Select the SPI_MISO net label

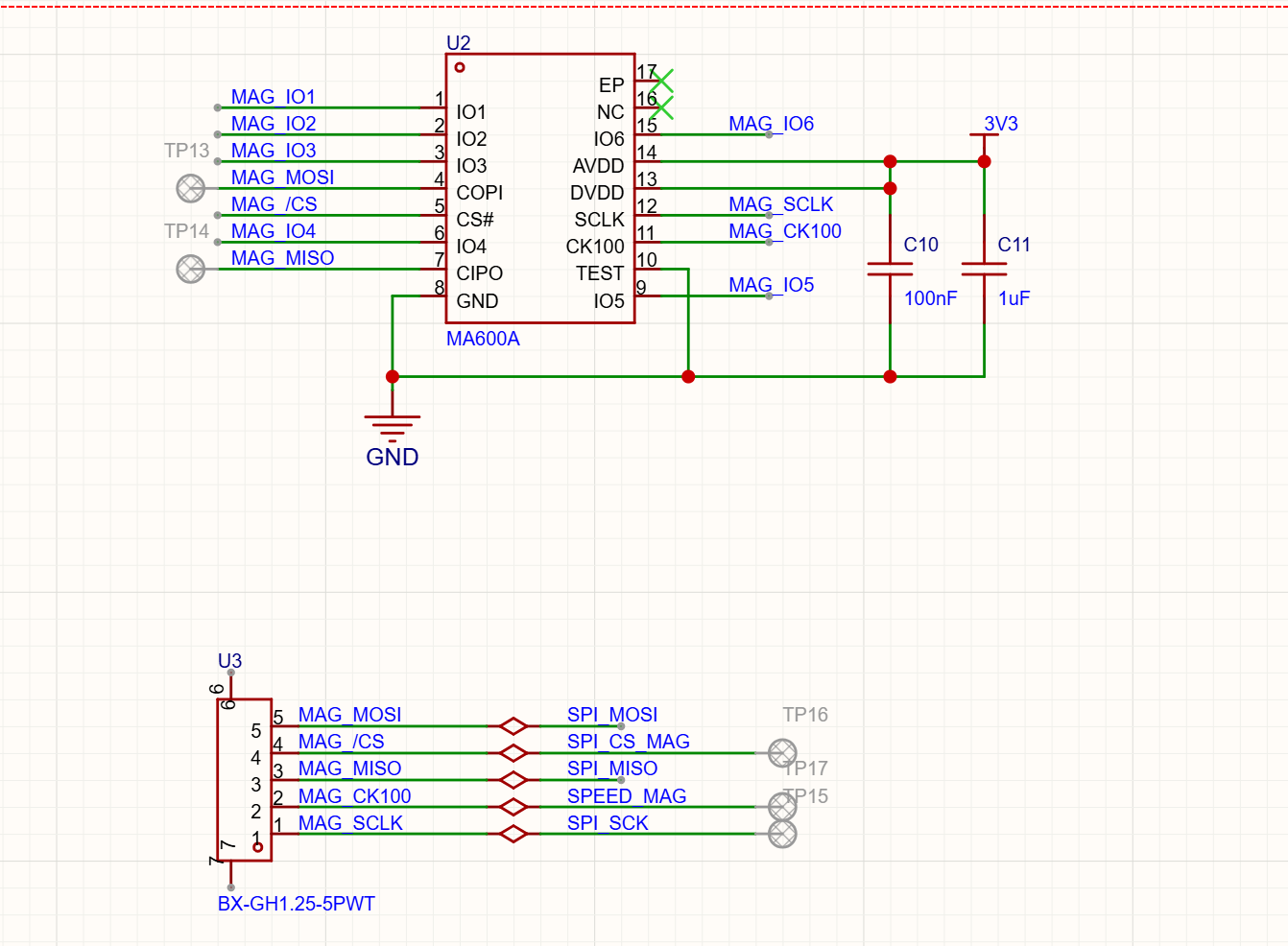click(x=612, y=769)
